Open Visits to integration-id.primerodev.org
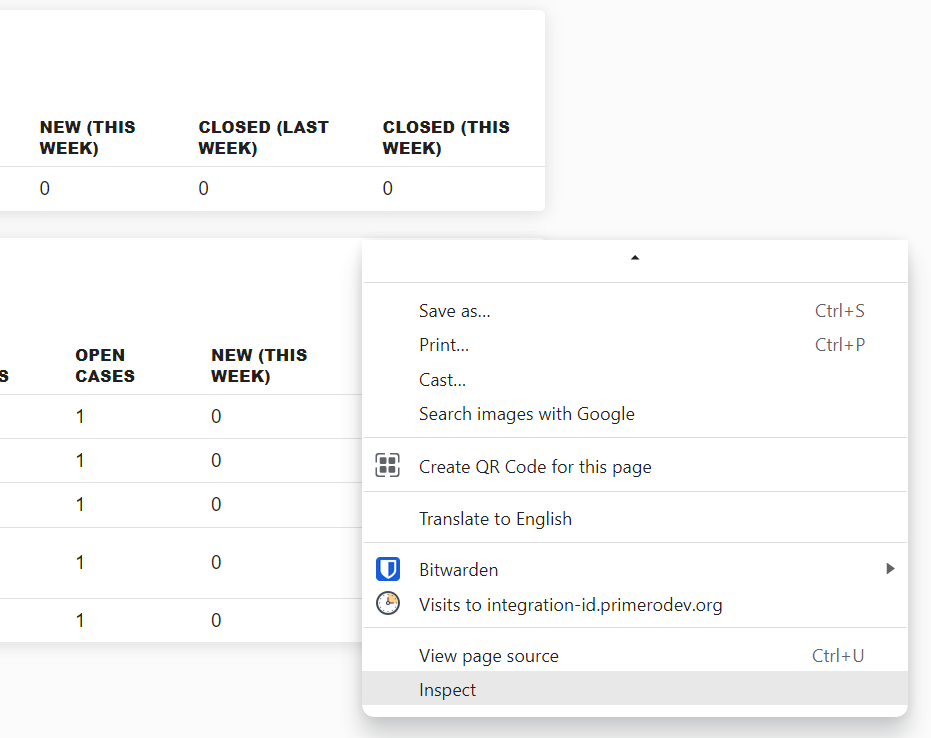Image resolution: width=931 pixels, height=738 pixels. click(635, 604)
